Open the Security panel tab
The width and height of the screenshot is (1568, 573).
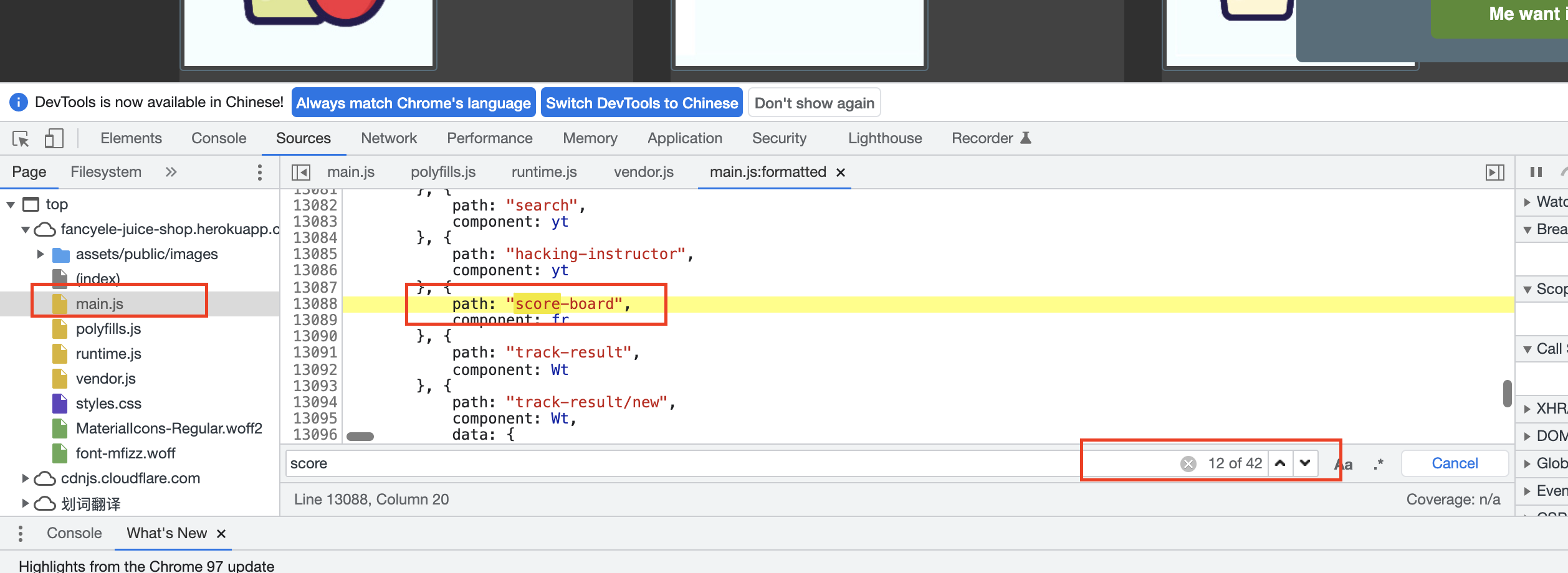point(779,138)
